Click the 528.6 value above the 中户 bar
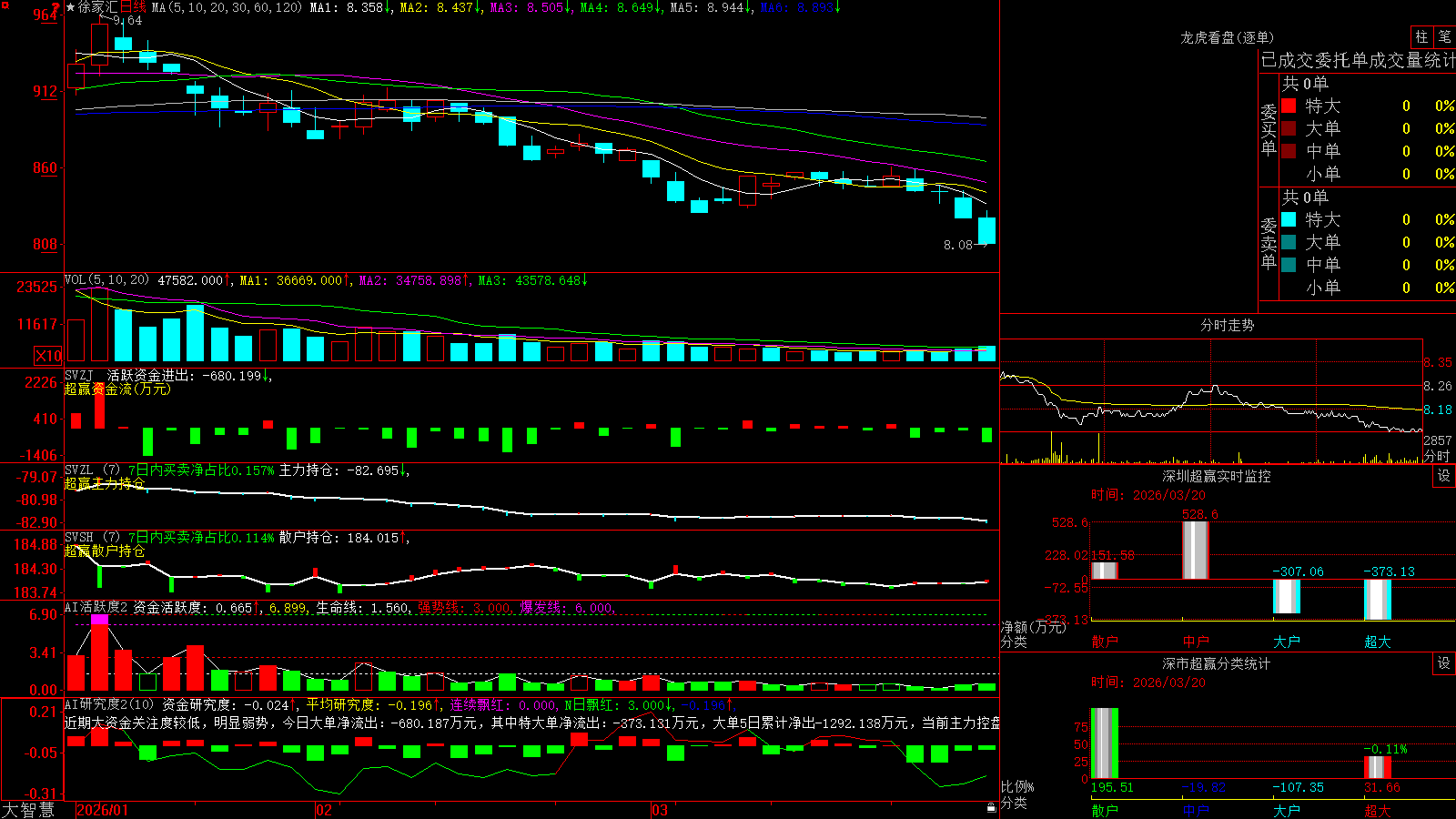 click(1199, 514)
